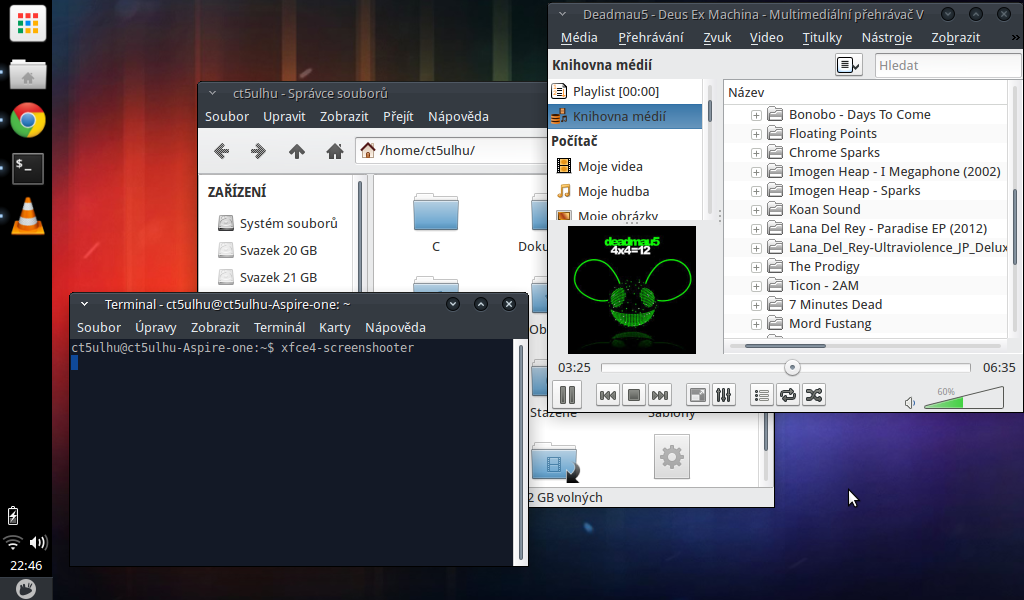The width and height of the screenshot is (1024, 600).
Task: Open applications menu grid icon in panel
Action: pyautogui.click(x=27, y=24)
